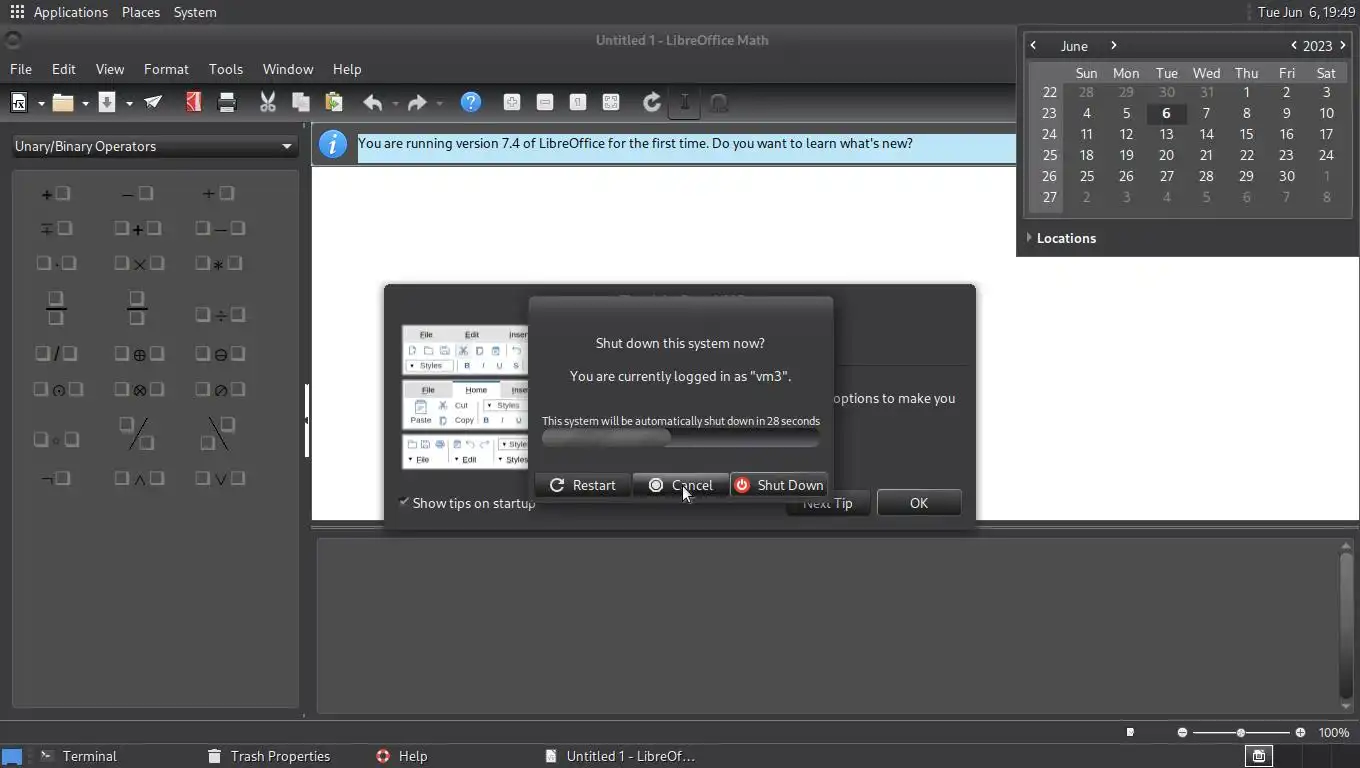This screenshot has width=1360, height=768.
Task: Click the command window vertical scrollbar
Action: pos(1346,625)
